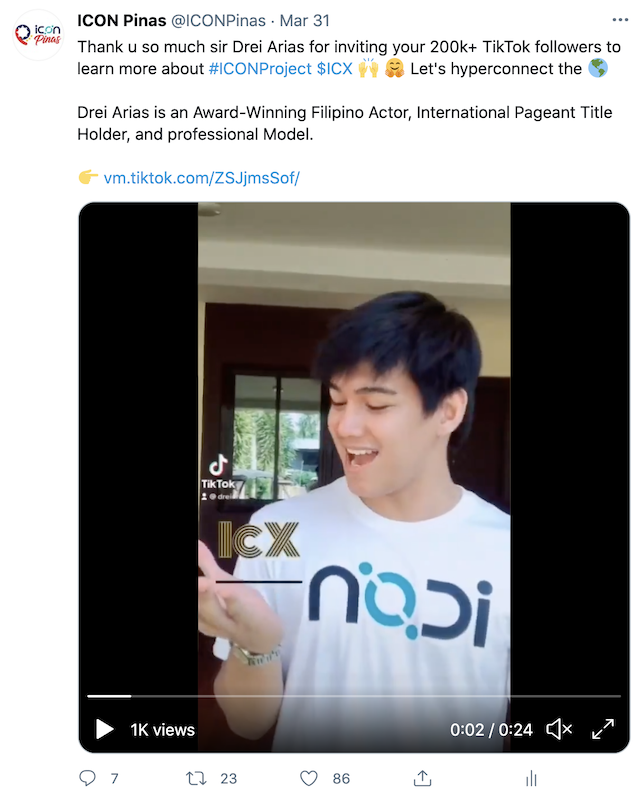Viewport: 644px width, 800px height.
Task: Open the three-dot more options menu
Action: tap(620, 20)
